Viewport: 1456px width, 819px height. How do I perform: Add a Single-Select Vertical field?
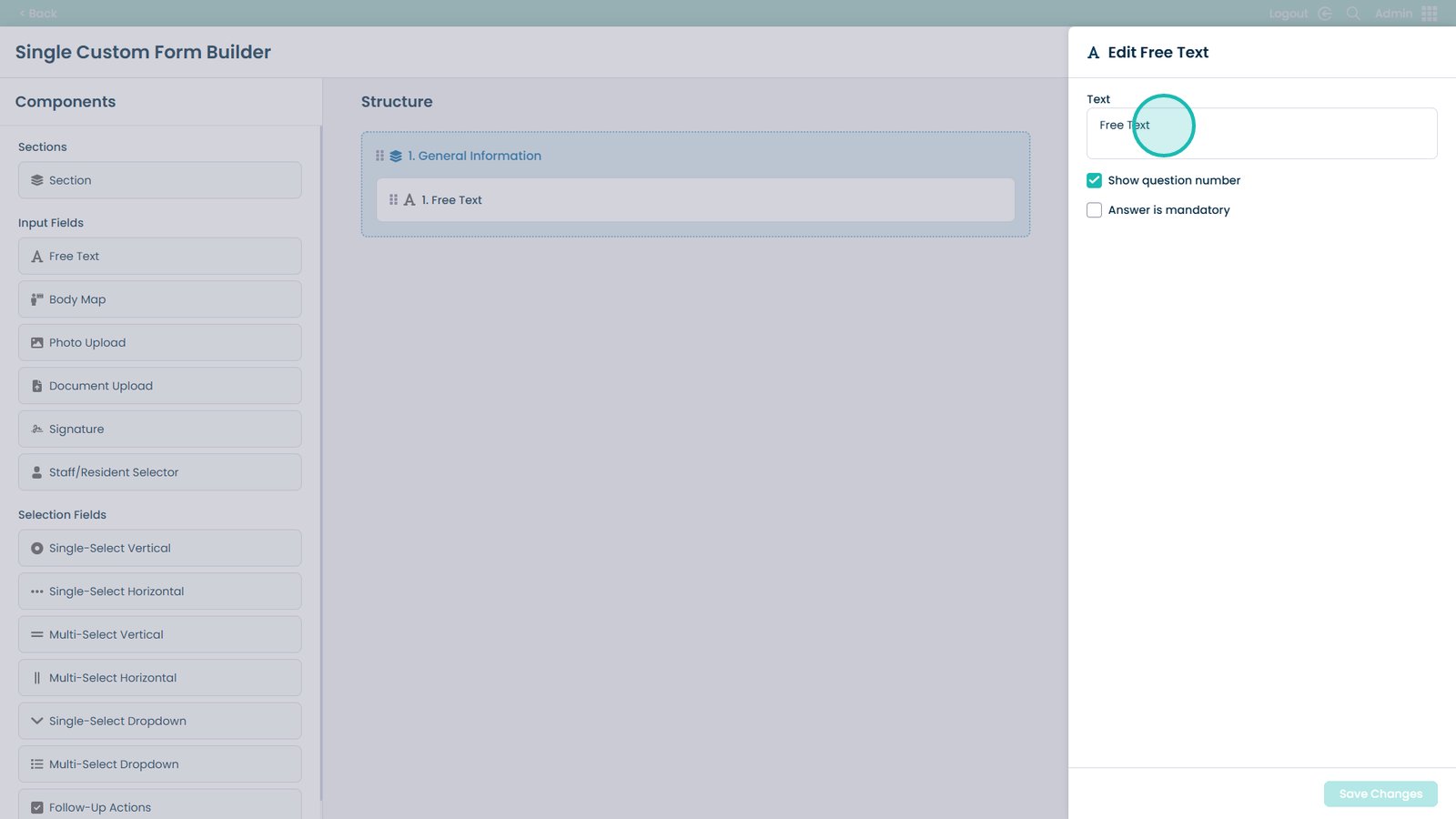pyautogui.click(x=160, y=549)
